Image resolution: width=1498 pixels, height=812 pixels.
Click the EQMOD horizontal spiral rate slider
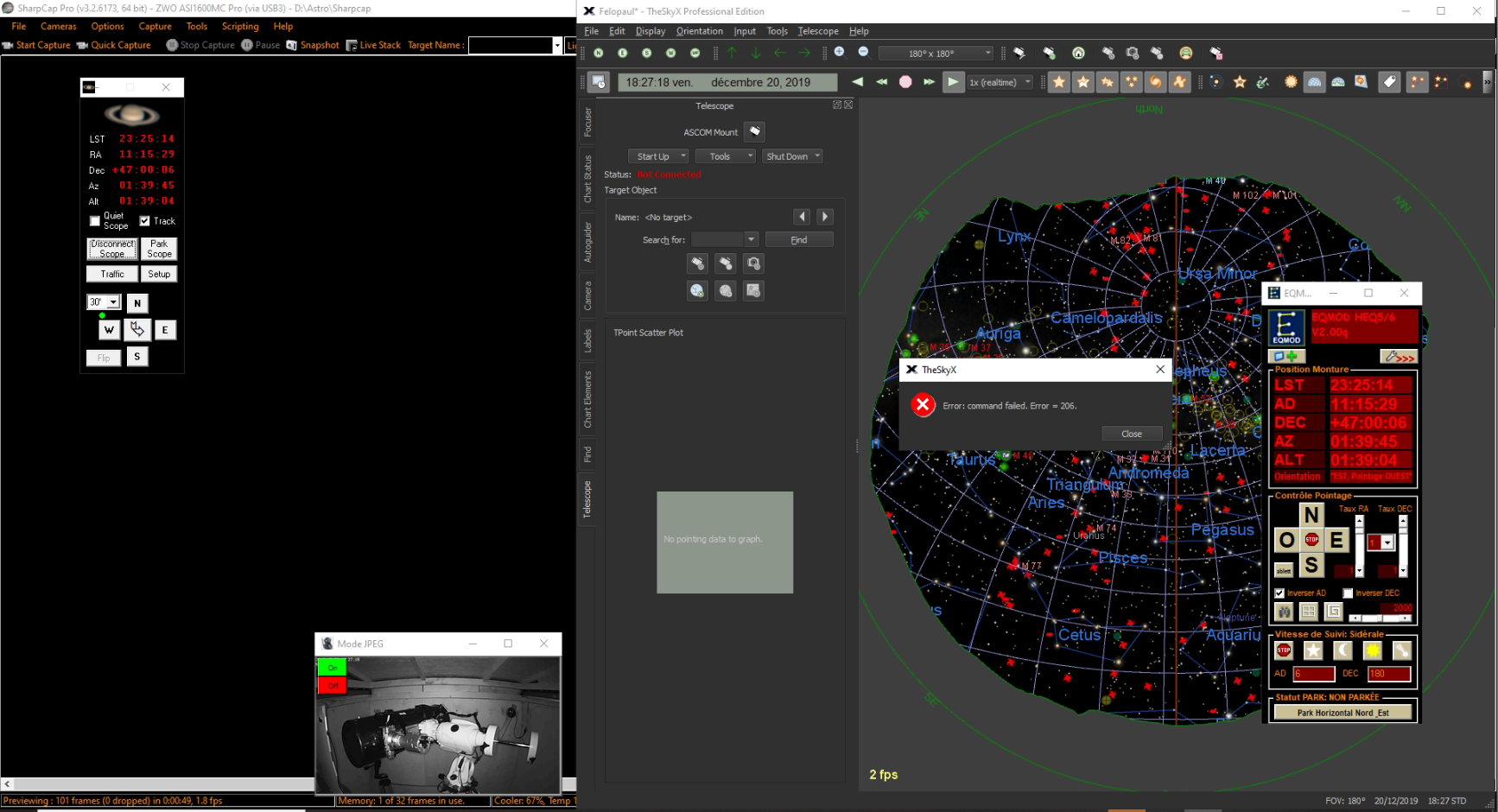[1381, 617]
